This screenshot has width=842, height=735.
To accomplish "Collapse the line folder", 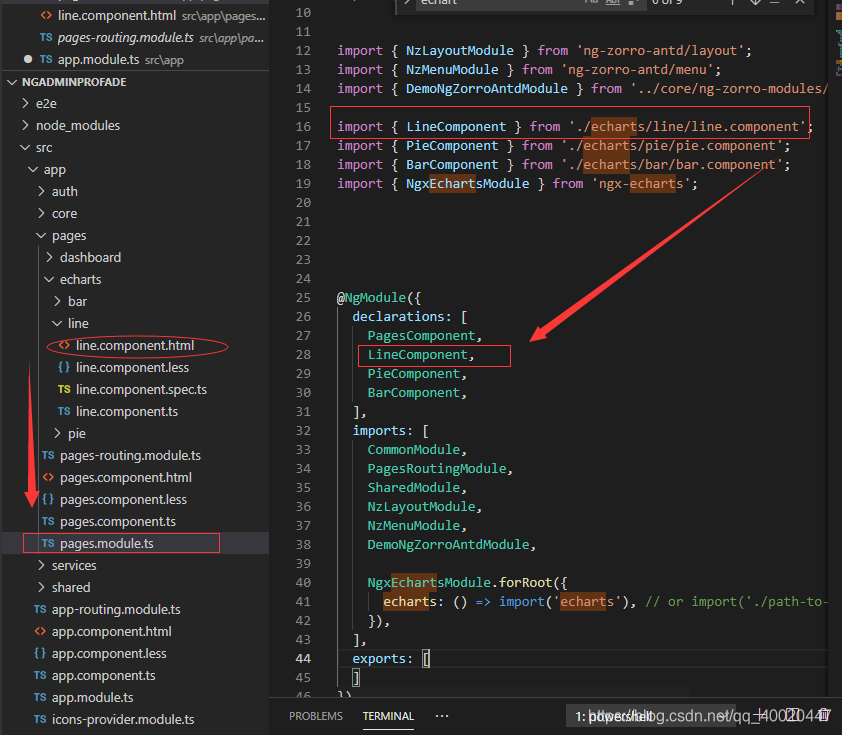I will coord(57,323).
